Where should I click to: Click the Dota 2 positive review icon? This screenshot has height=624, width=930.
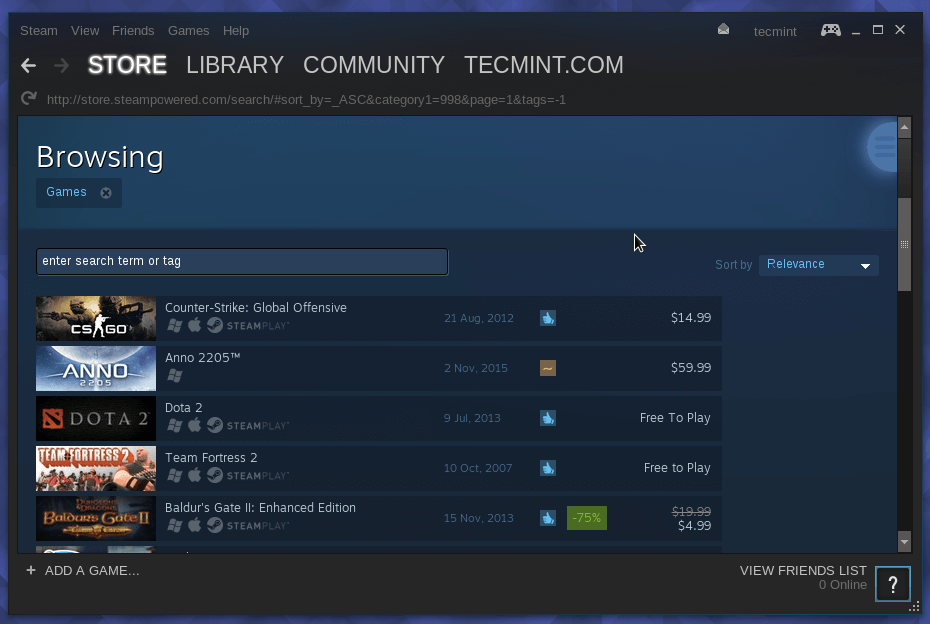[547, 418]
